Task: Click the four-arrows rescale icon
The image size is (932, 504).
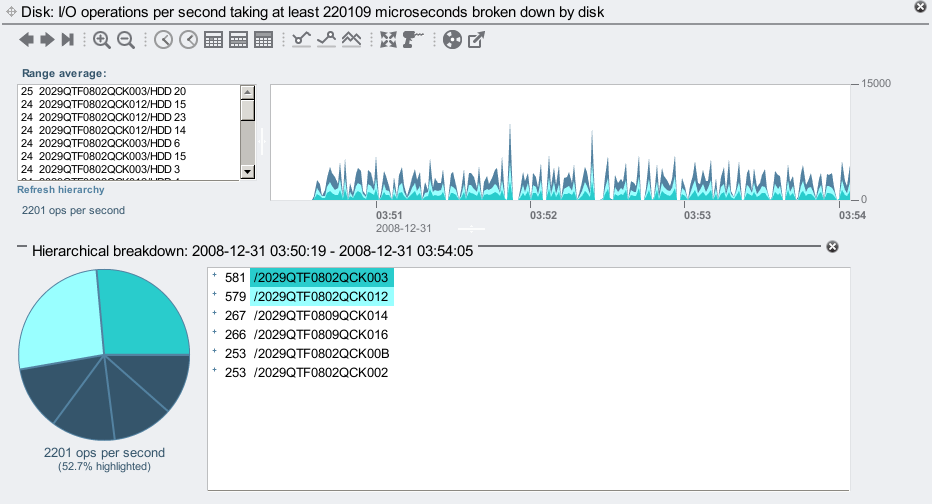Action: 388,40
